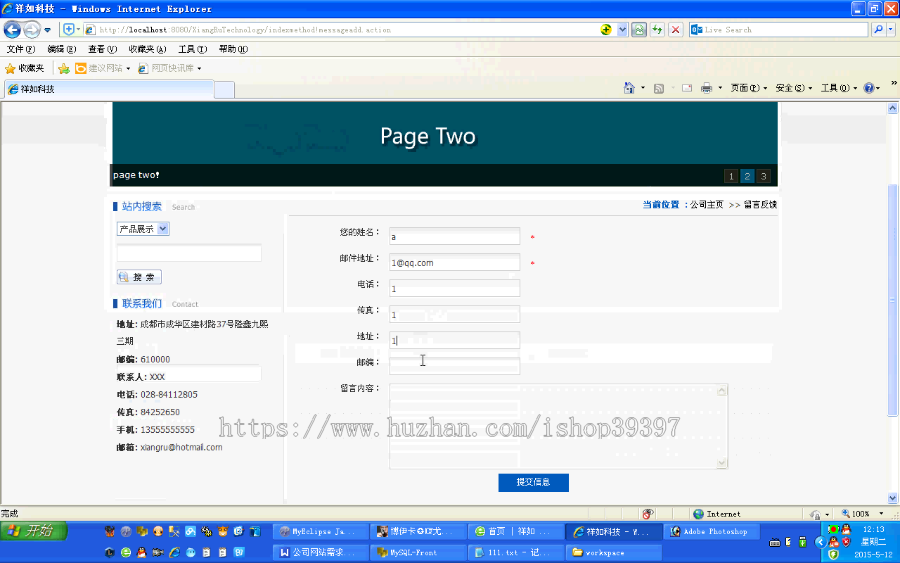Open the workspace folder taskbar item
Screen dimensions: 900x563
coord(613,553)
